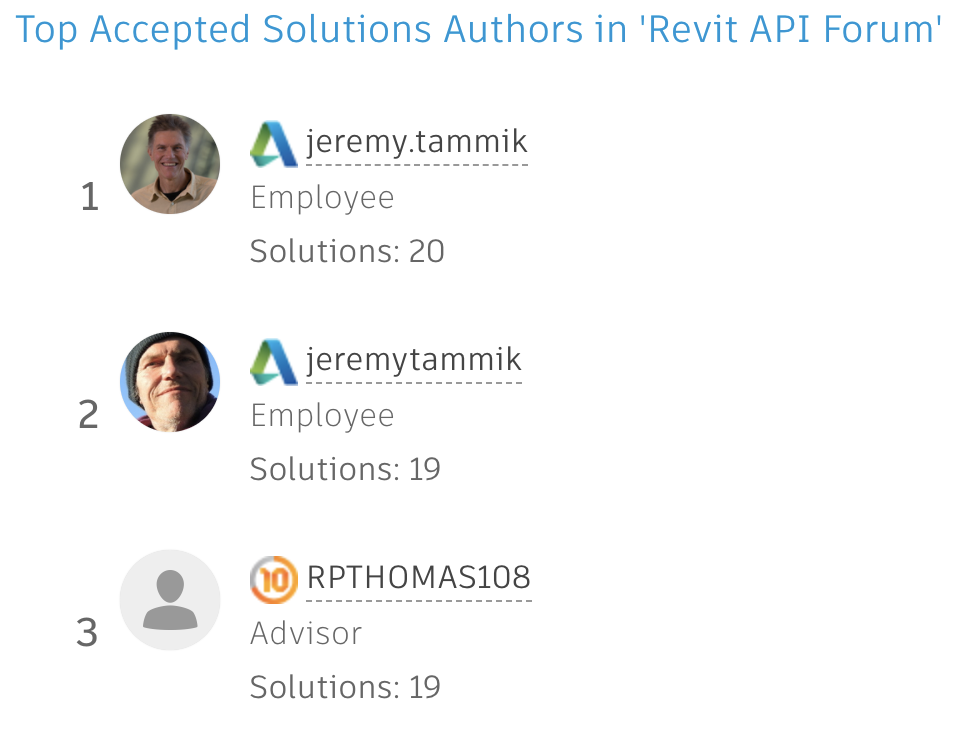Click the rank number 2
This screenshot has width=960, height=730.
pyautogui.click(x=89, y=415)
